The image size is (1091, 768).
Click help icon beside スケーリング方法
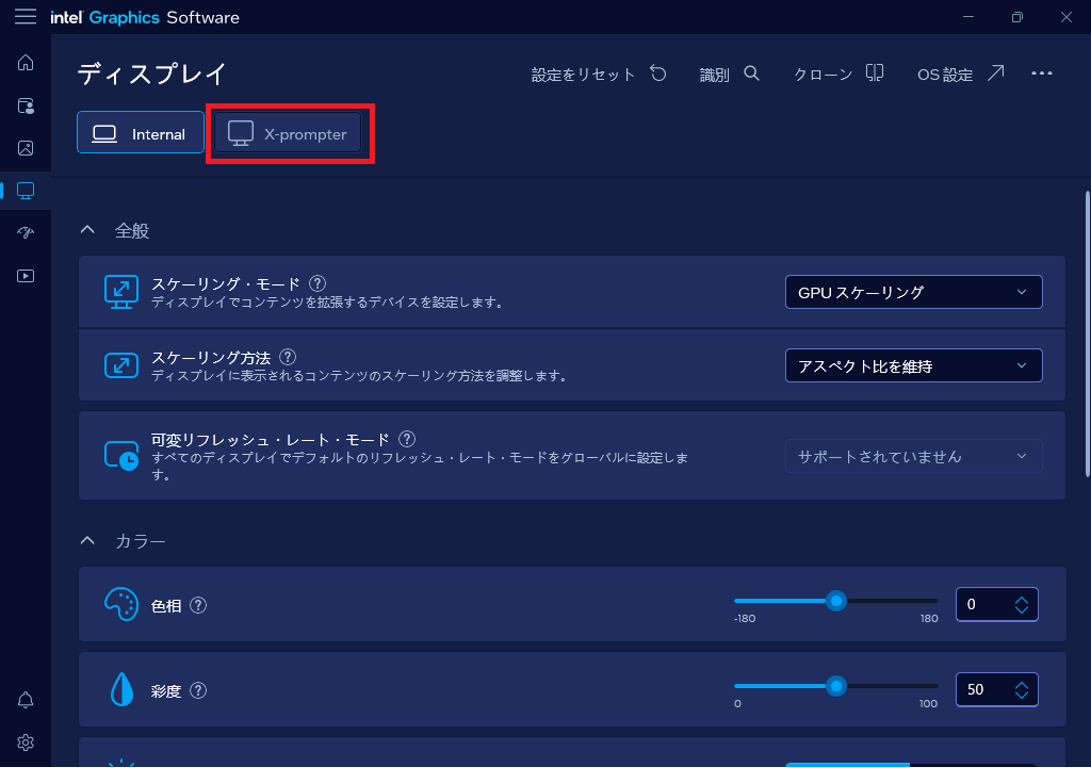pyautogui.click(x=287, y=357)
